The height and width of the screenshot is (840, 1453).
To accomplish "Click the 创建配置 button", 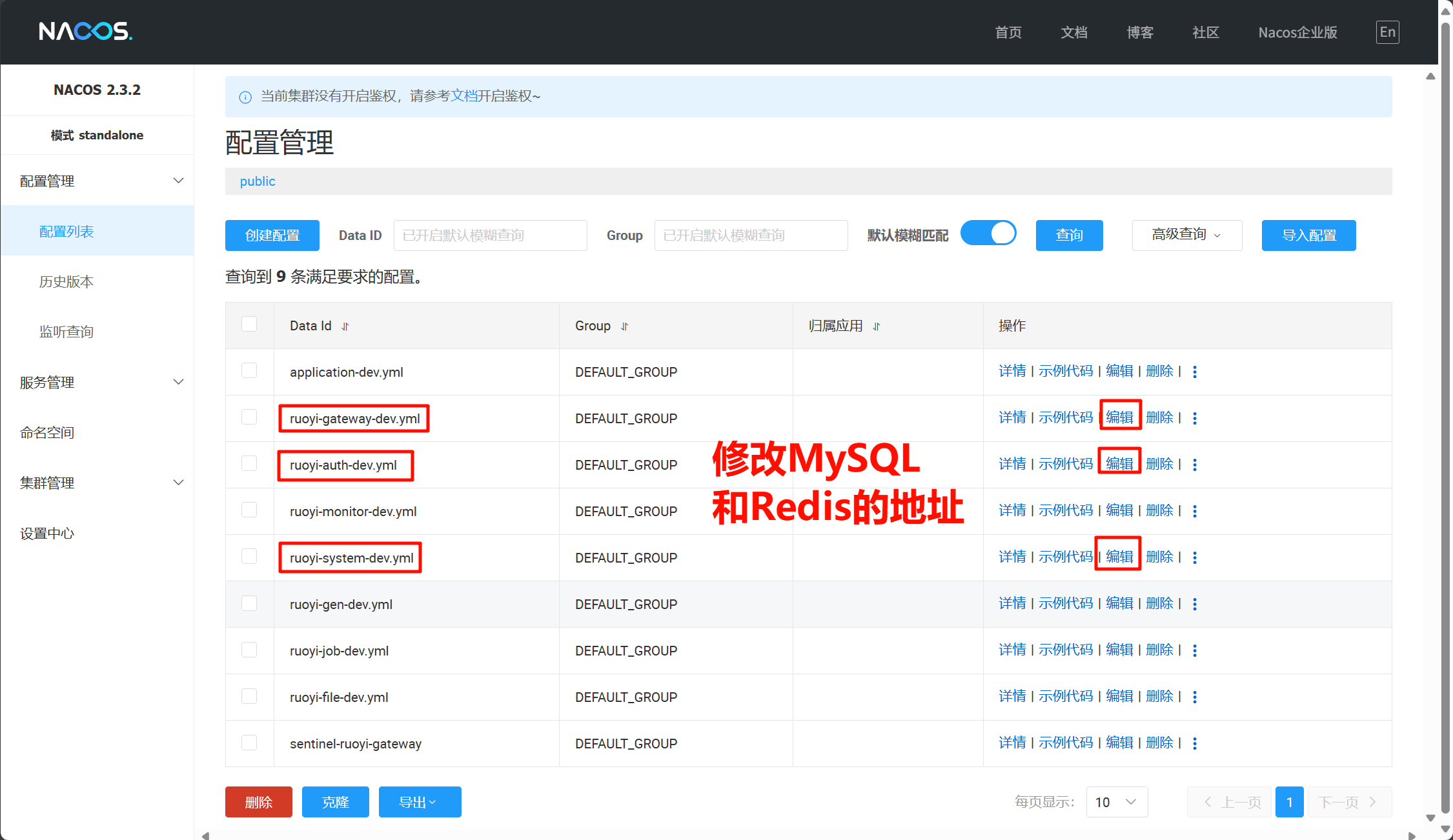I will pyautogui.click(x=272, y=235).
